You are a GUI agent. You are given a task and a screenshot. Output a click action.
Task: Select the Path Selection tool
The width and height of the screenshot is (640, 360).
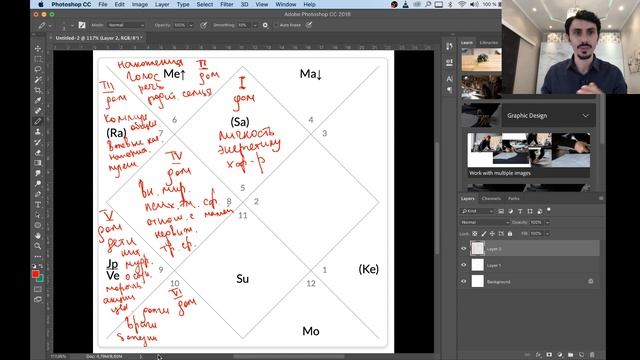(38, 215)
